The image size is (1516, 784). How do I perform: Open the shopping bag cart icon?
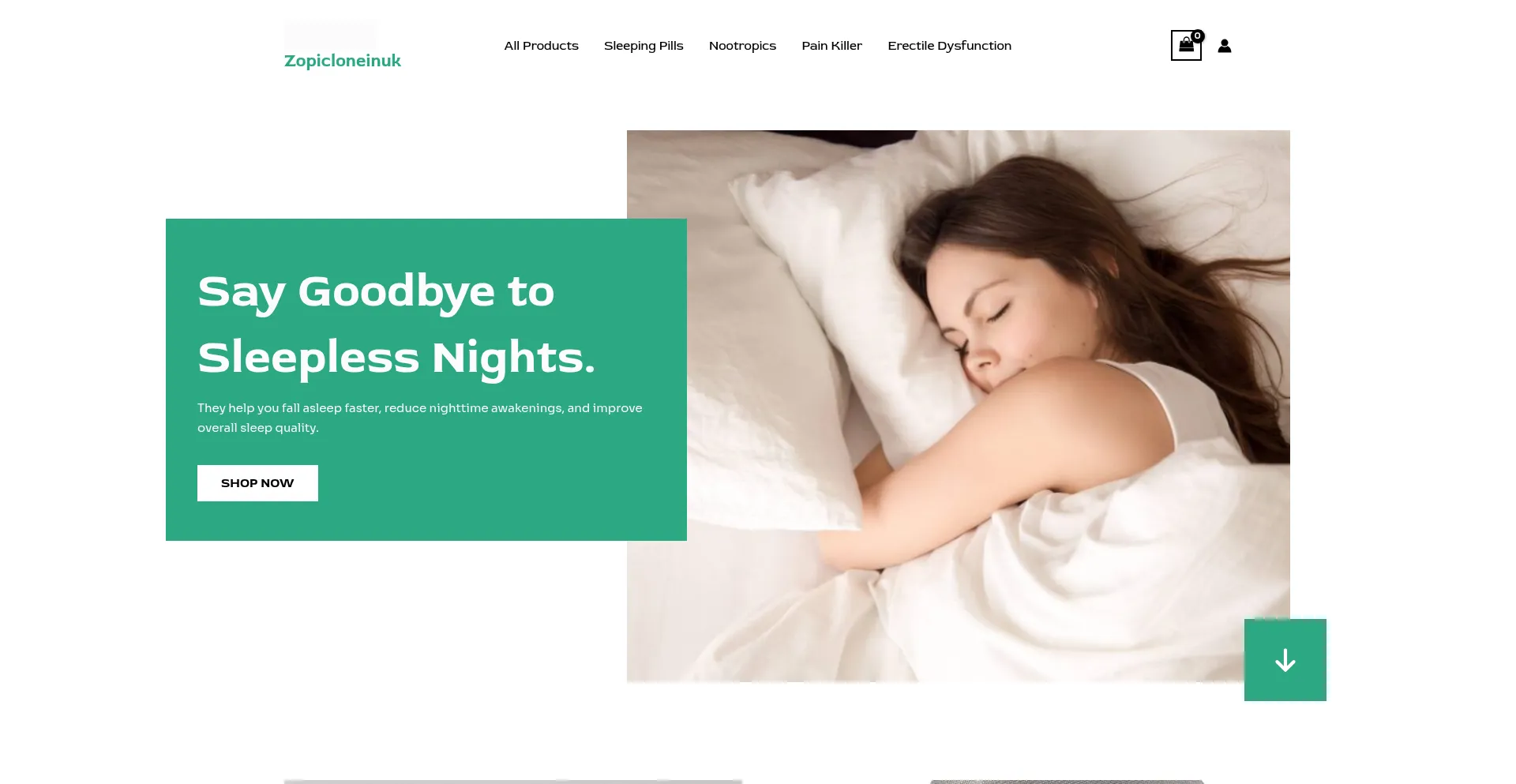point(1186,46)
